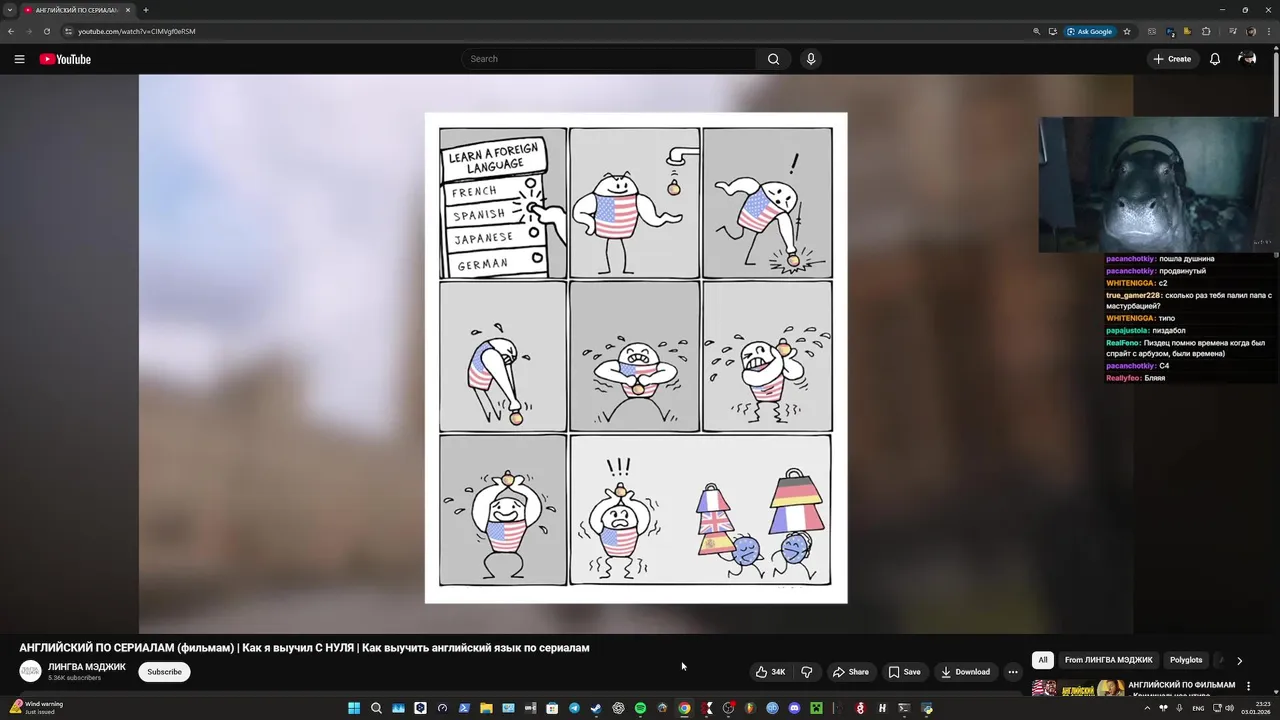Open the Create menu button

(1172, 59)
